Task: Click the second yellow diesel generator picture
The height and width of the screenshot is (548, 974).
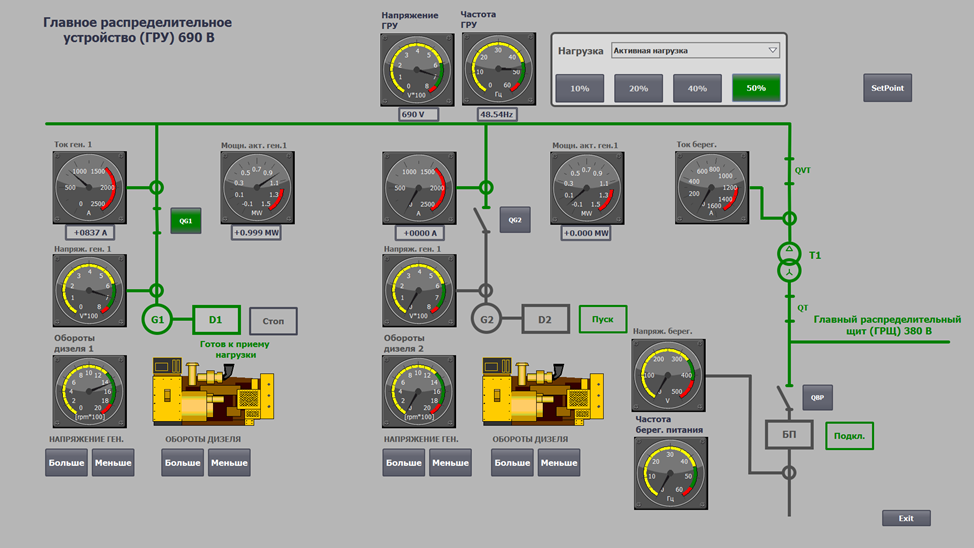Action: tap(543, 391)
